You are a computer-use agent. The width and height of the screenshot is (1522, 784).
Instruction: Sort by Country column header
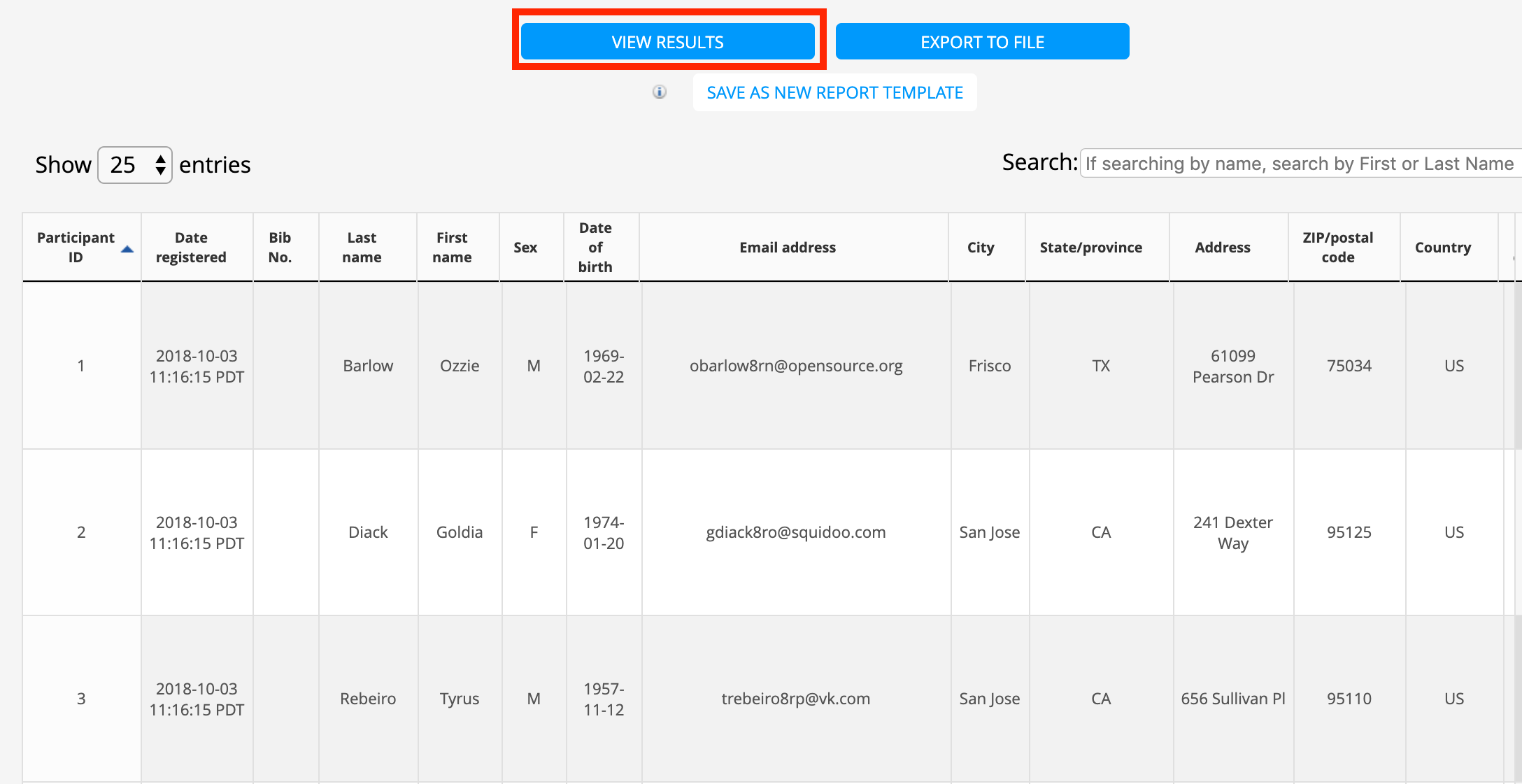1442,248
